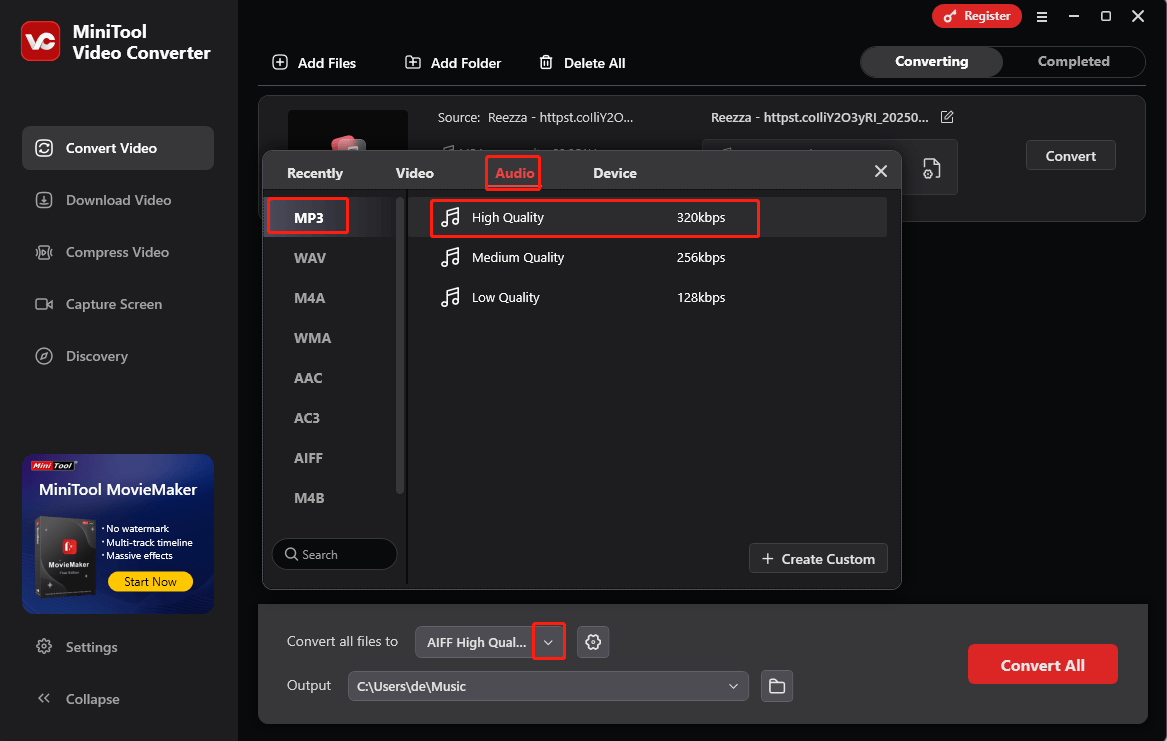Click the Add Files plus icon
The height and width of the screenshot is (741, 1167).
280,62
